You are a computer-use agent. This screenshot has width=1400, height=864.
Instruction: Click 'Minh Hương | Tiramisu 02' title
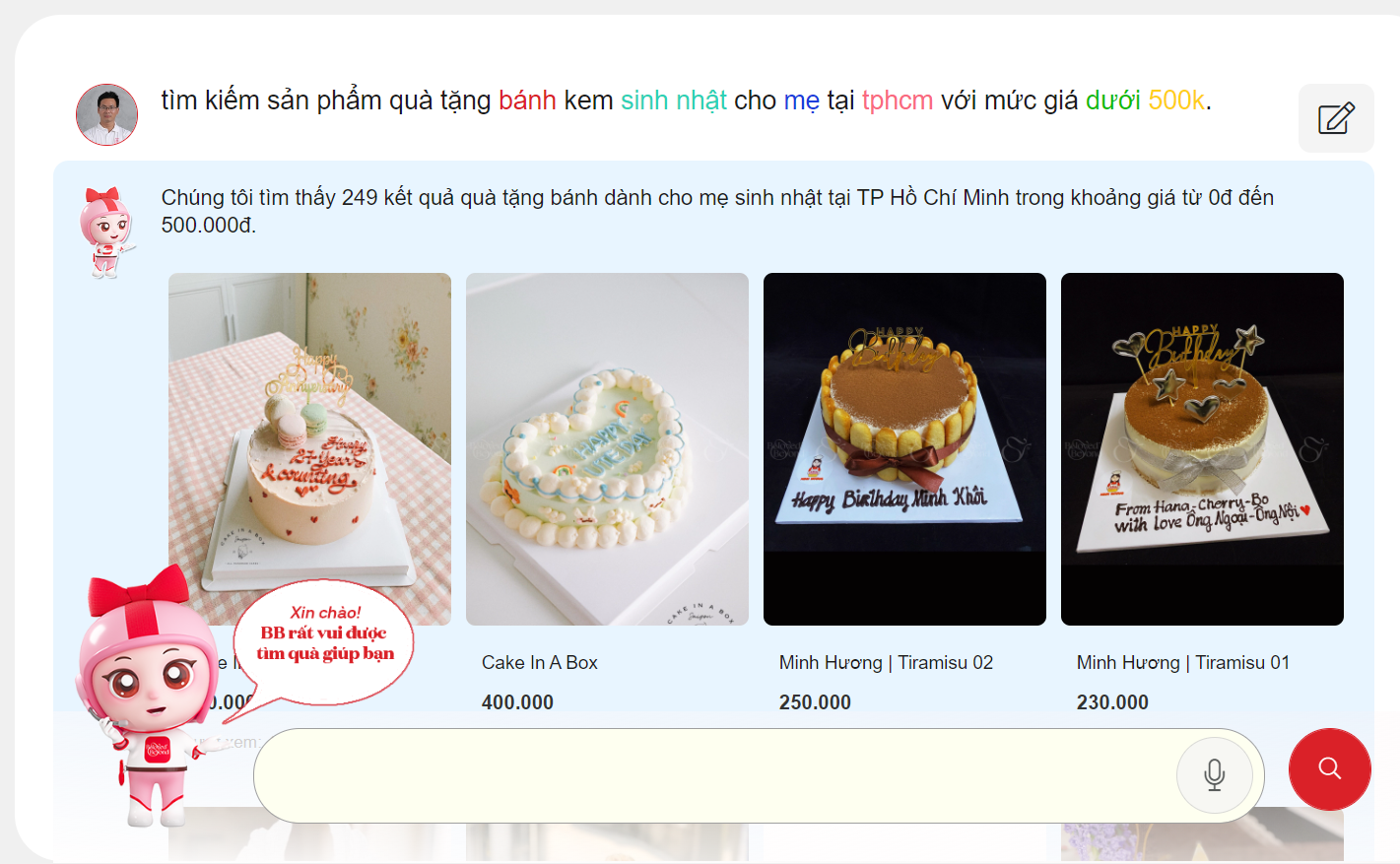(886, 663)
